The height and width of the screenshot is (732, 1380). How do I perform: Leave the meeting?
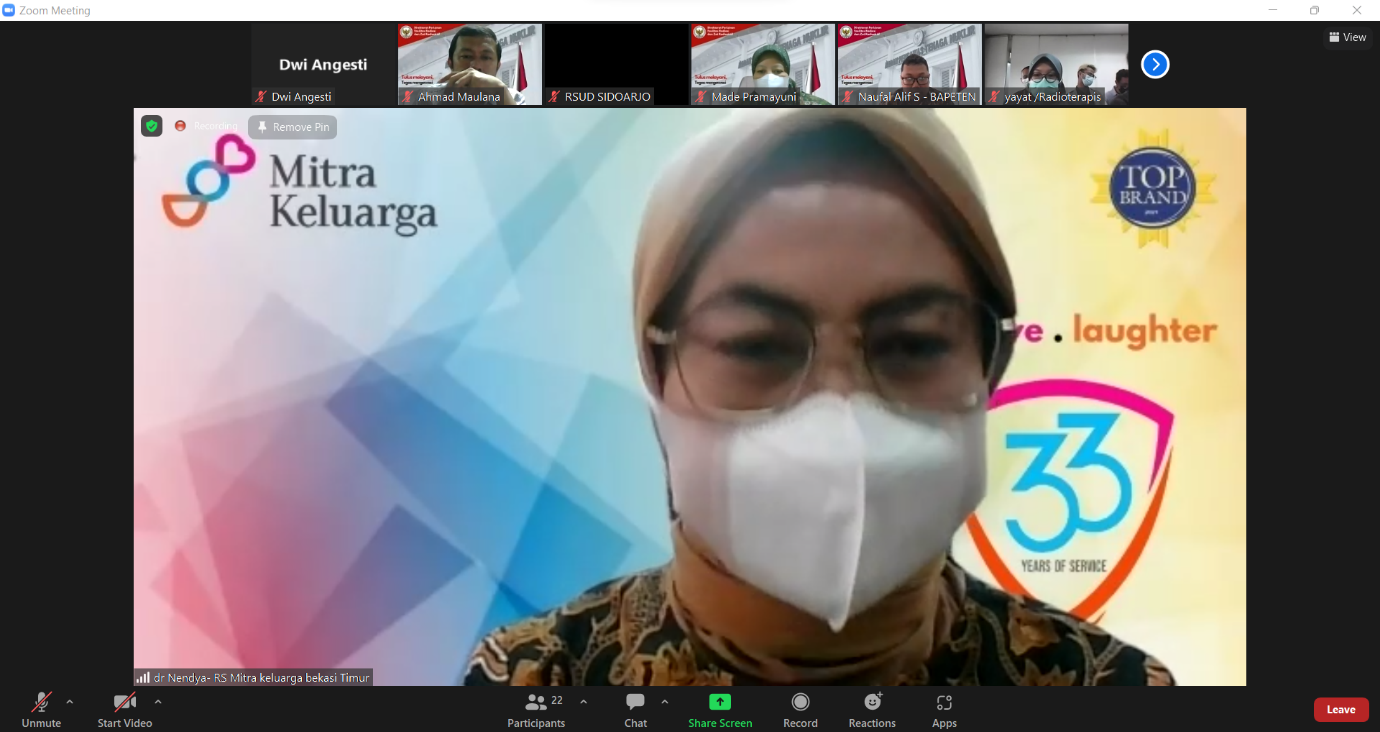(x=1341, y=710)
